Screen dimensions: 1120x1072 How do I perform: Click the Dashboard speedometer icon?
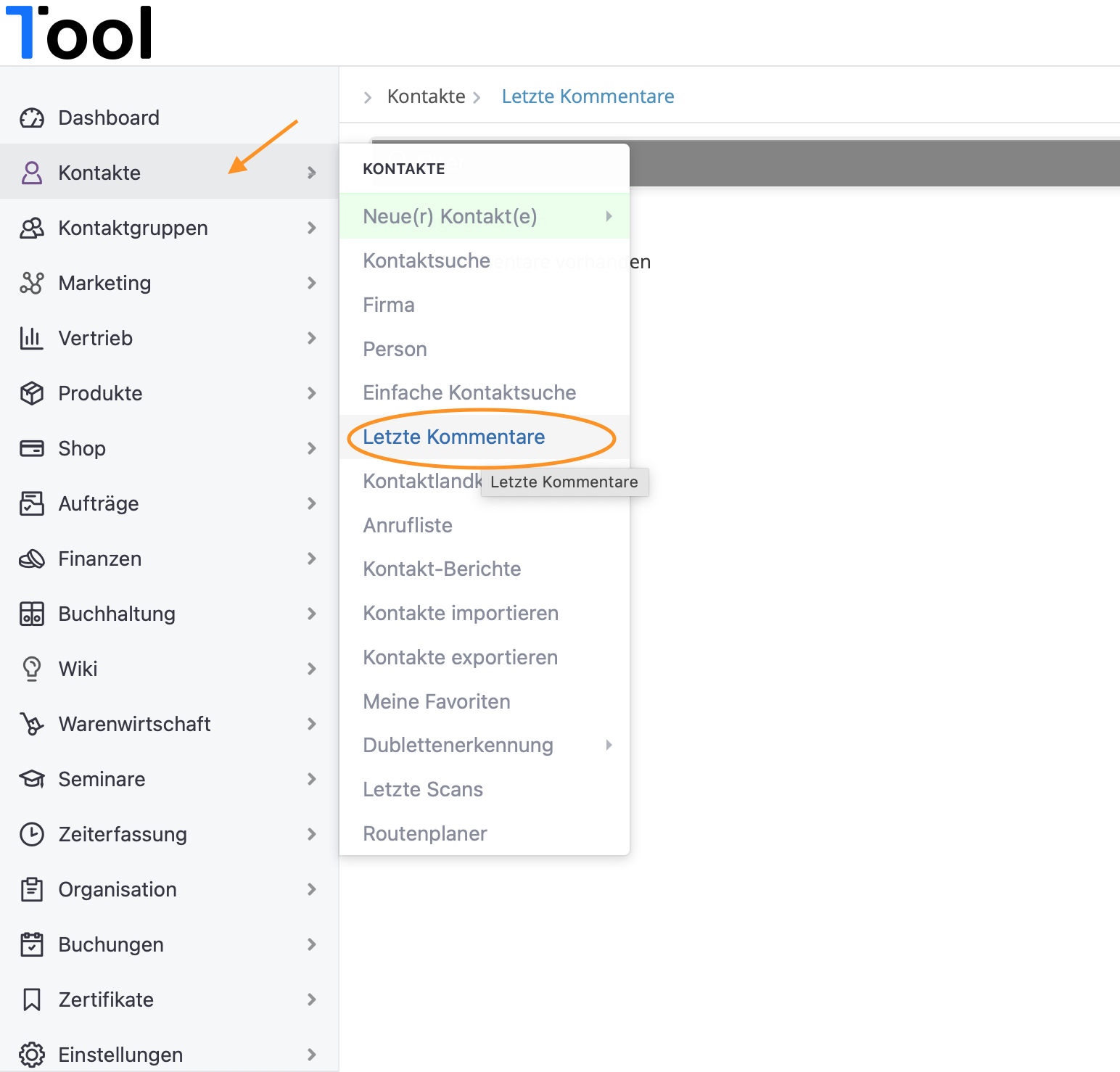point(32,117)
